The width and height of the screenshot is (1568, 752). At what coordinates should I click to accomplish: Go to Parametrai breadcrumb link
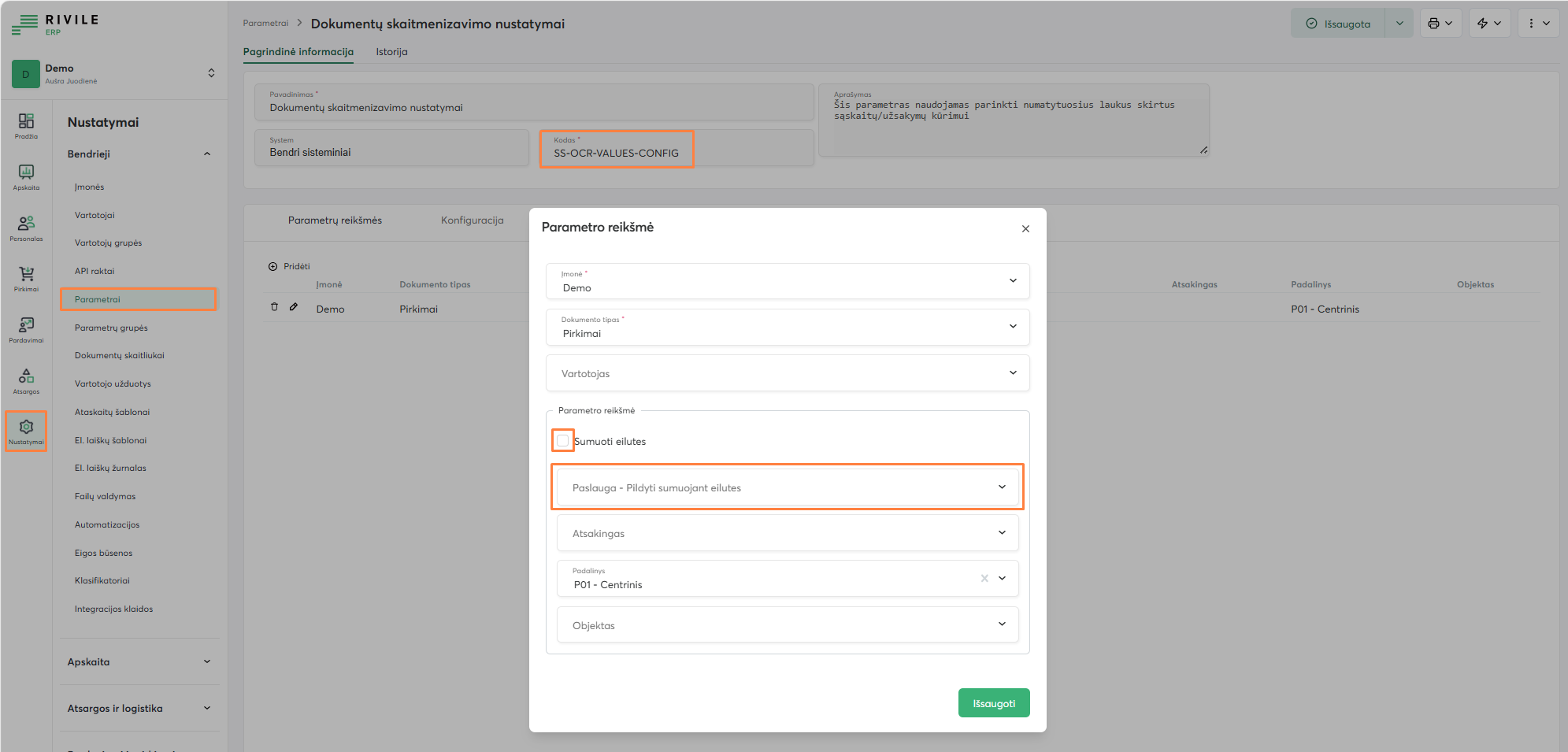(265, 24)
